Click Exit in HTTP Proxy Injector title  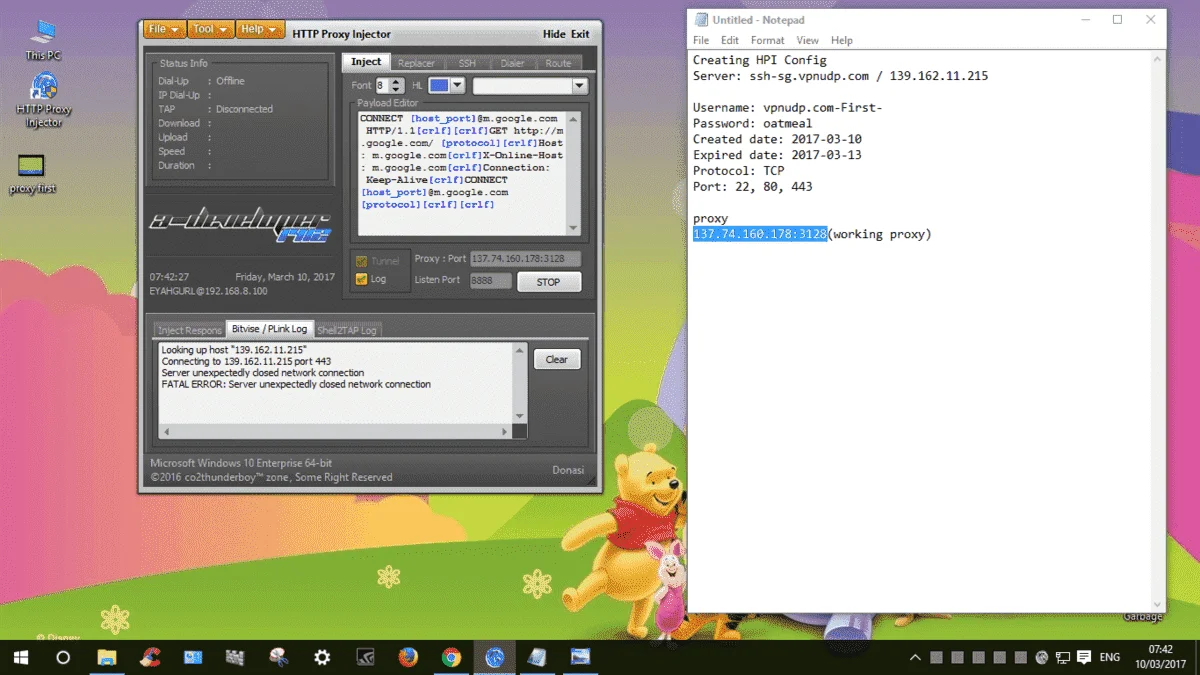(x=580, y=34)
